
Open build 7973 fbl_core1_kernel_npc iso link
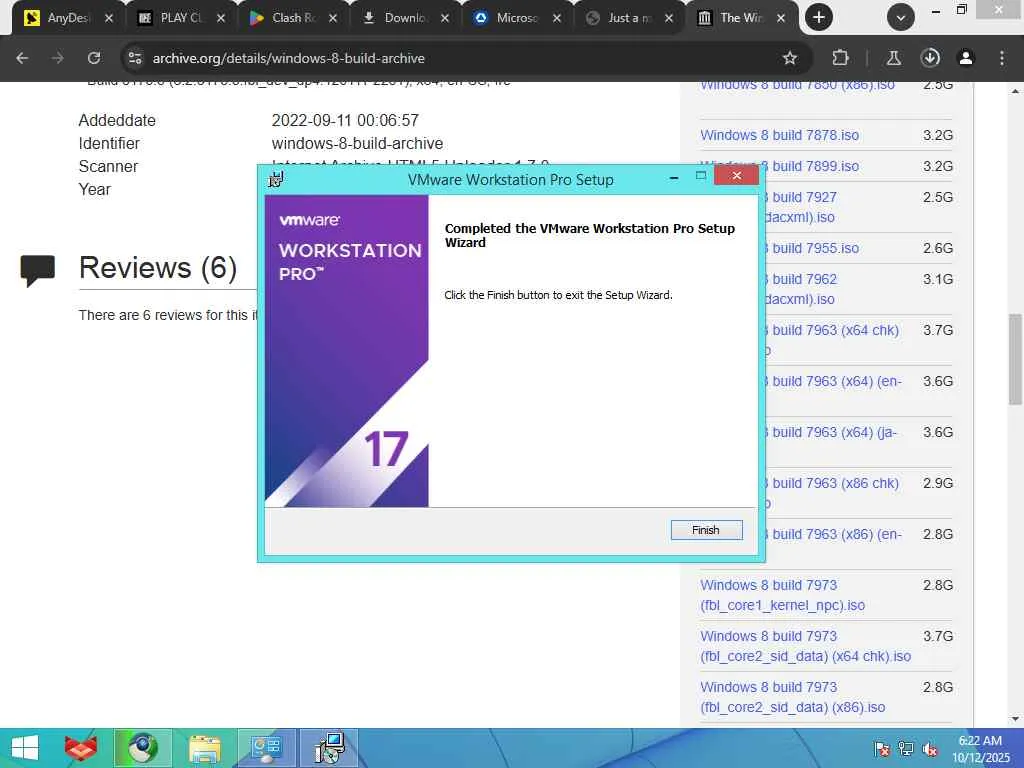coord(782,595)
